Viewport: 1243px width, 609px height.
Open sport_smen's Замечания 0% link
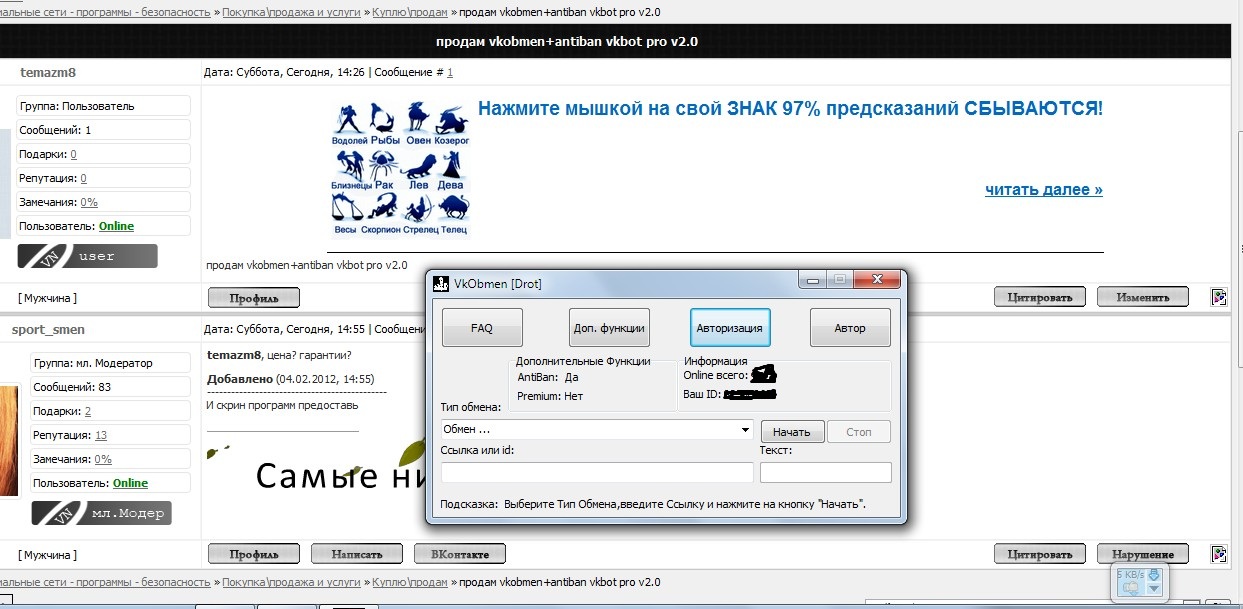pyautogui.click(x=103, y=459)
